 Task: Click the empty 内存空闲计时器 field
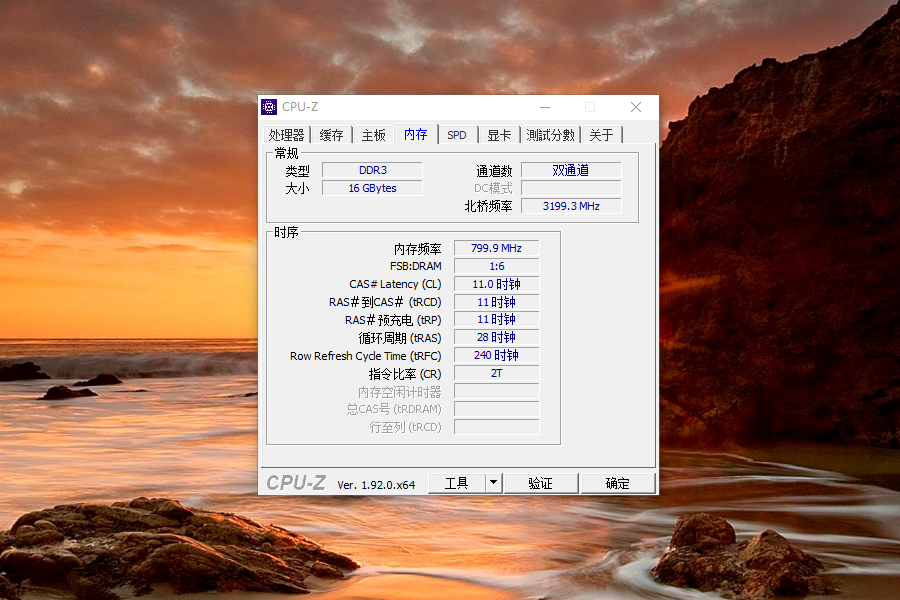pyautogui.click(x=496, y=392)
